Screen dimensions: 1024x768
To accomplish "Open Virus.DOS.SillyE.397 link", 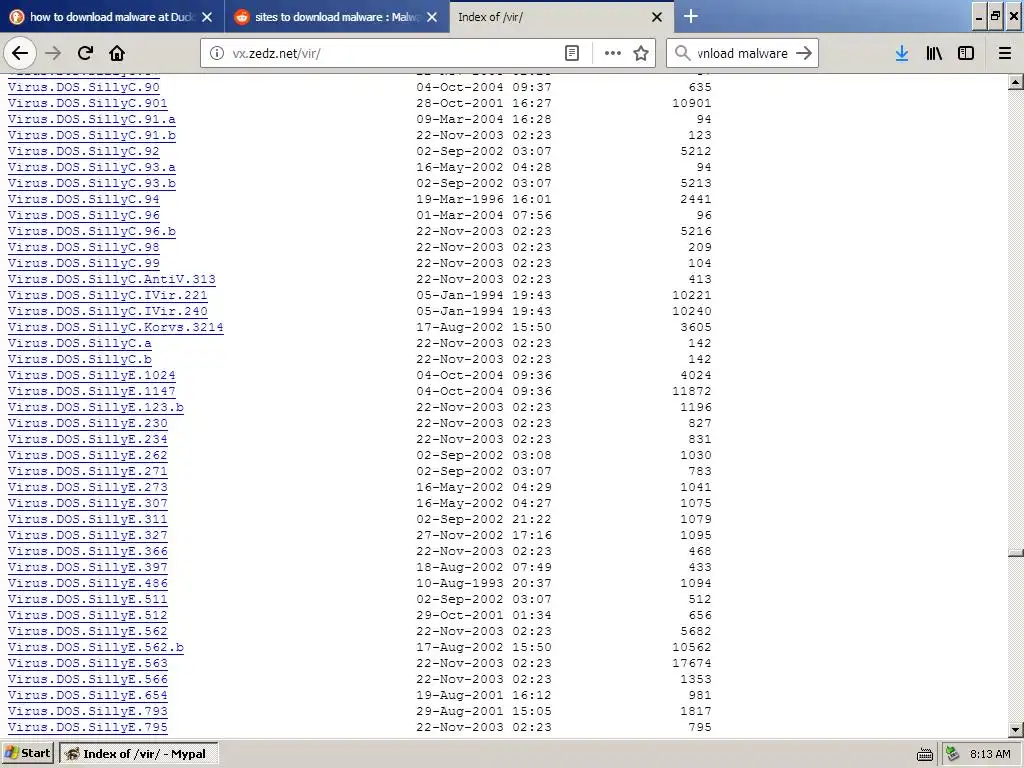I will tap(88, 567).
